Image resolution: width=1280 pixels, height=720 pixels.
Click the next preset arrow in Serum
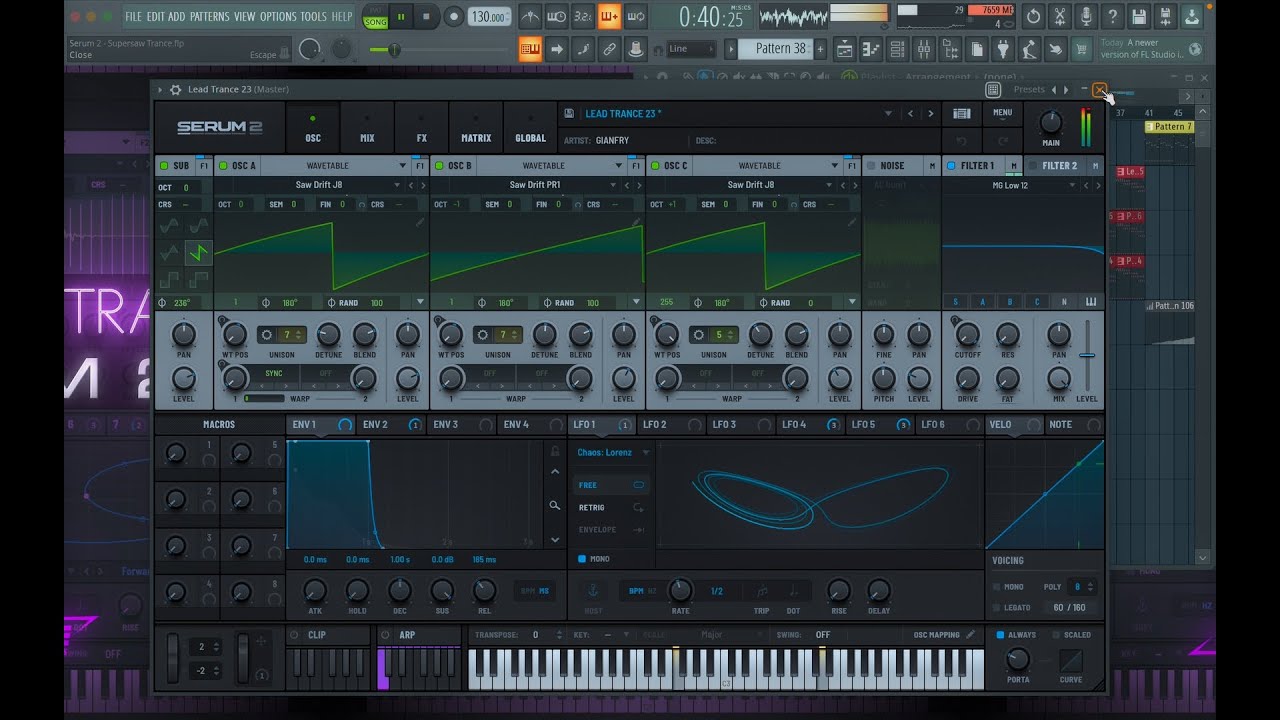(930, 114)
